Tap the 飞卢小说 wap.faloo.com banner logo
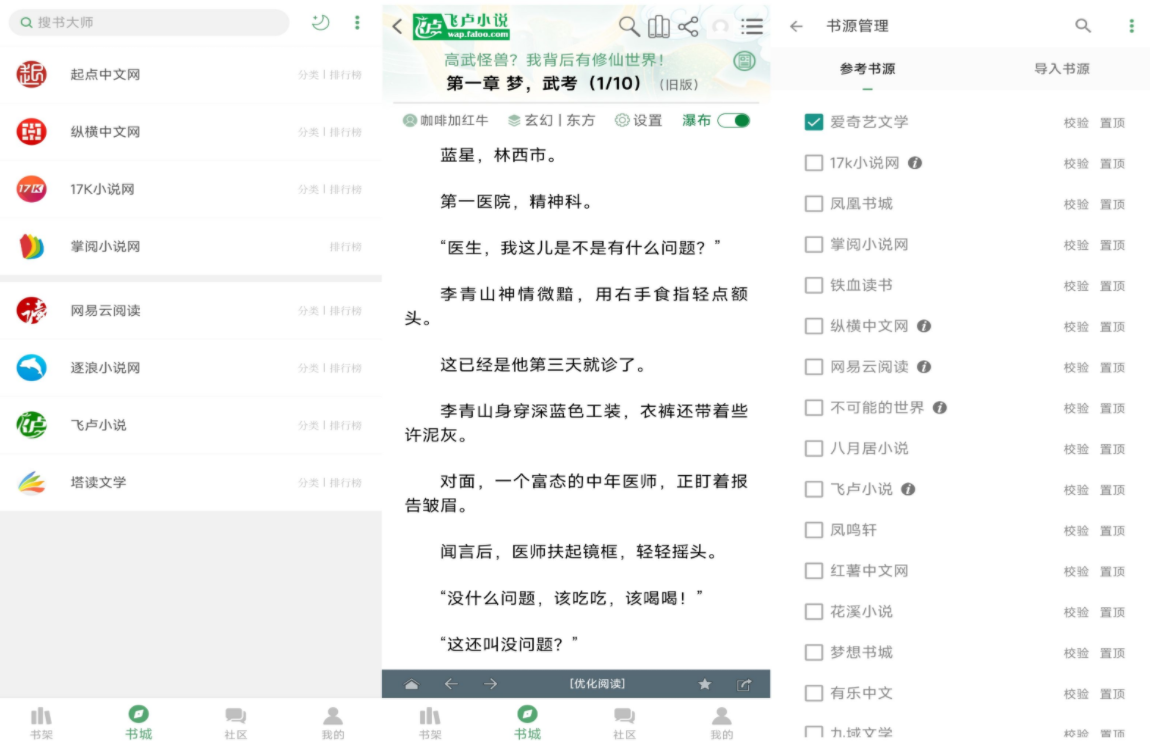The image size is (1150, 741). coord(461,26)
